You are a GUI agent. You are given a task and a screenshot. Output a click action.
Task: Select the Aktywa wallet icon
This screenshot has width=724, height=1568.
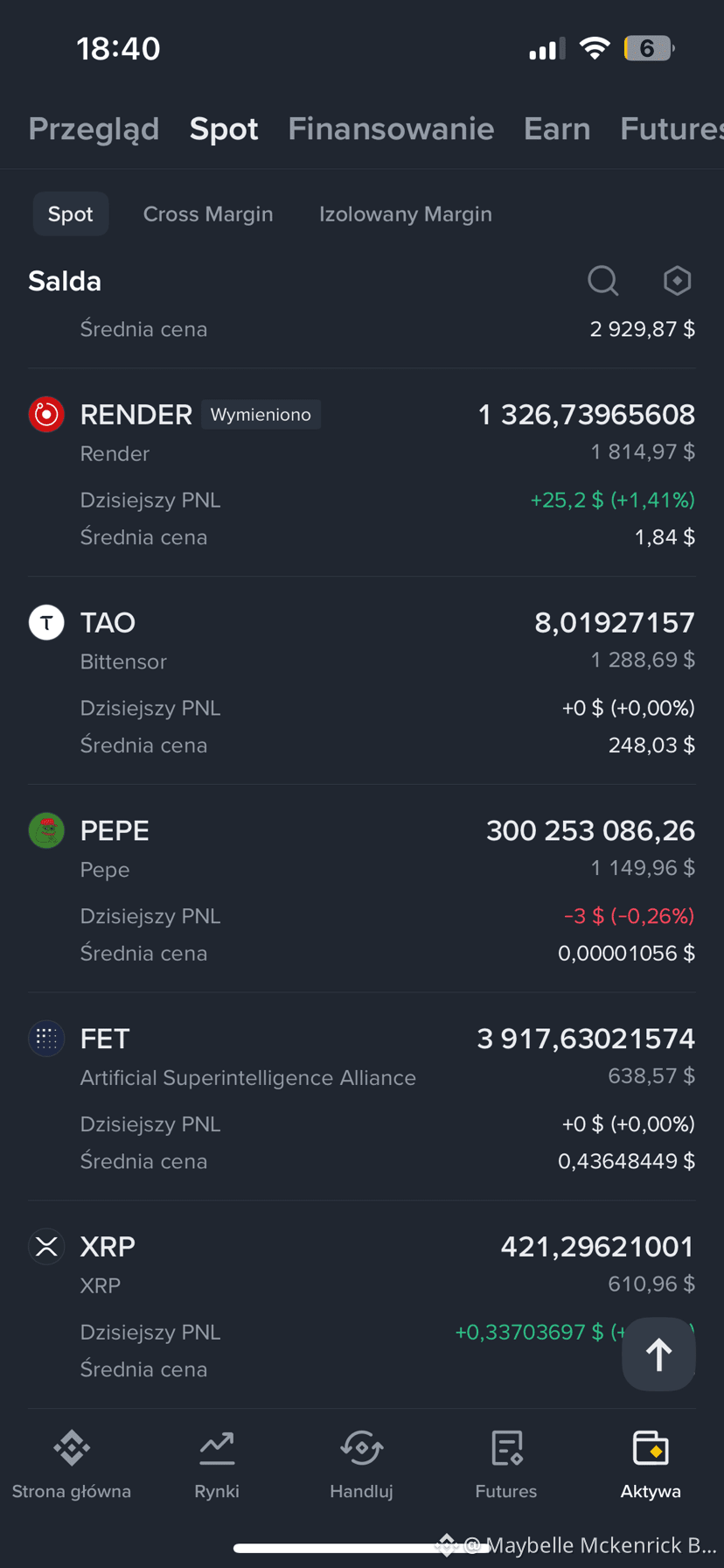pyautogui.click(x=651, y=1448)
